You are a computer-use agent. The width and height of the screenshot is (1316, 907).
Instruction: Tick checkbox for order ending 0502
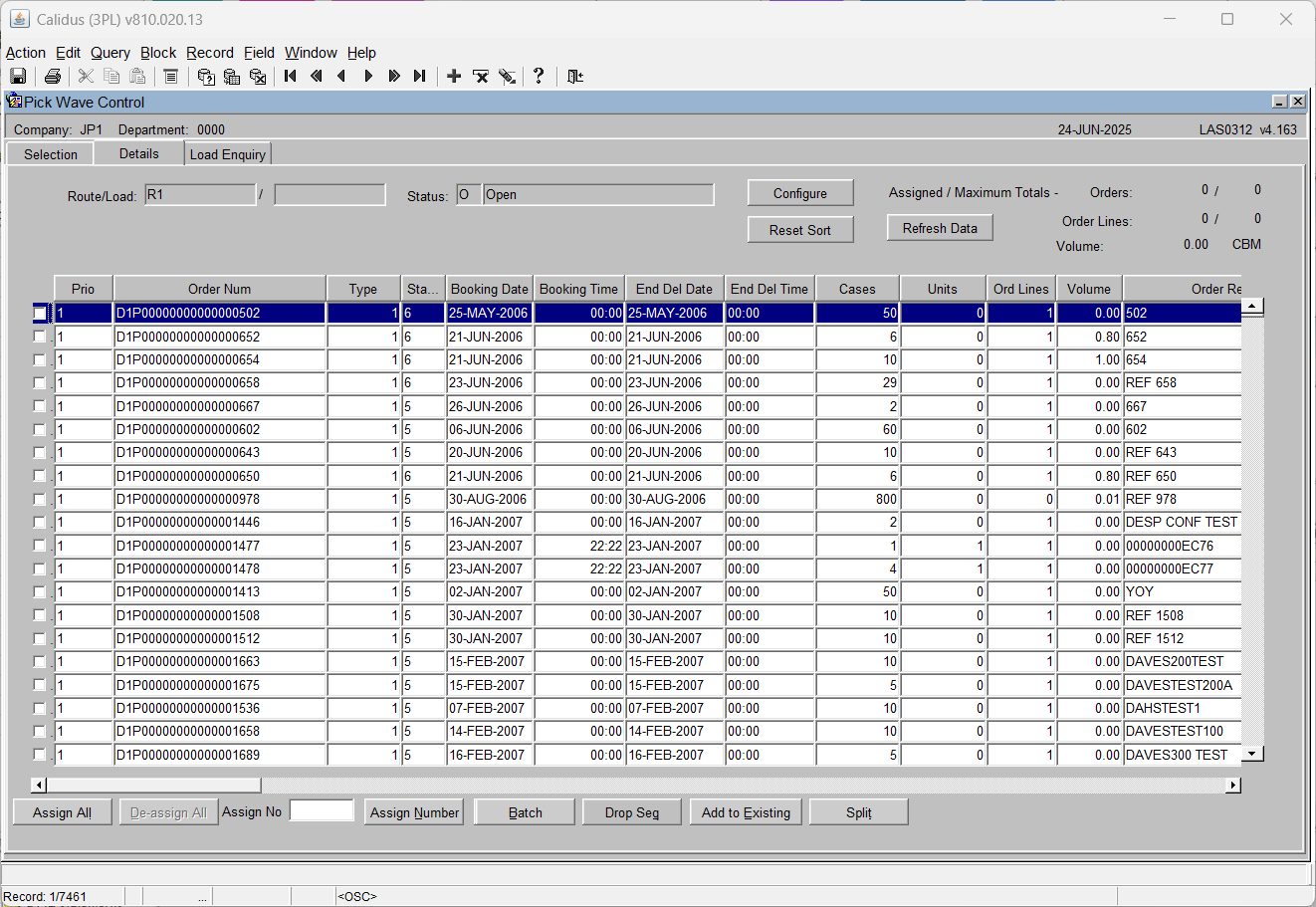(40, 314)
